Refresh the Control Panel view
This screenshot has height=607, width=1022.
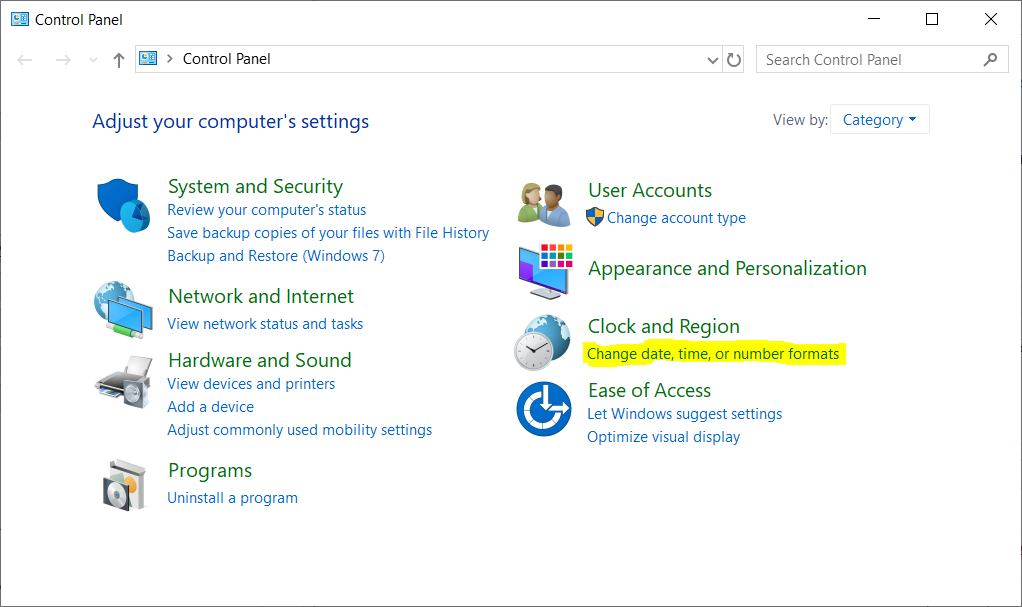click(x=734, y=59)
